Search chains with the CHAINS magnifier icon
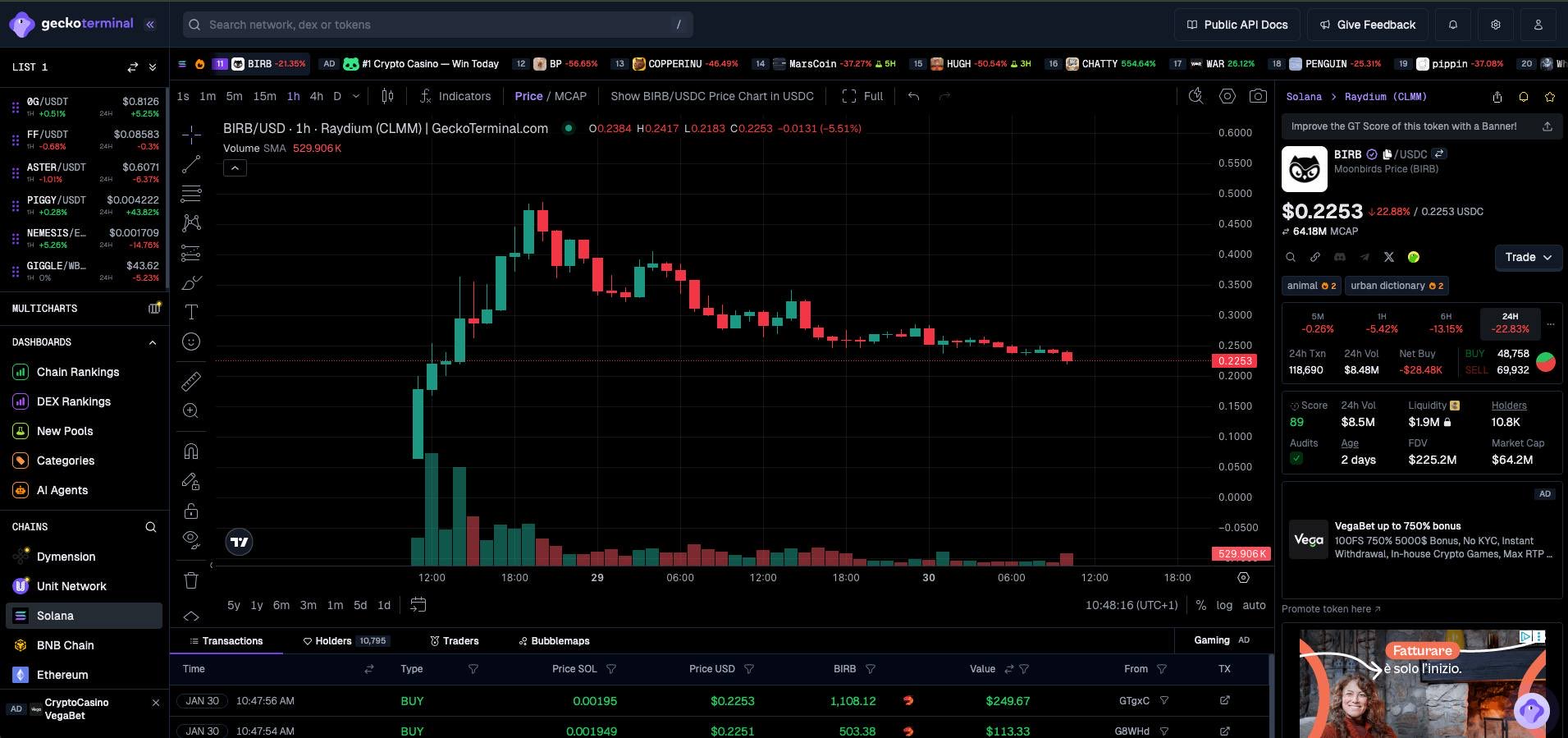1568x738 pixels. coord(151,527)
